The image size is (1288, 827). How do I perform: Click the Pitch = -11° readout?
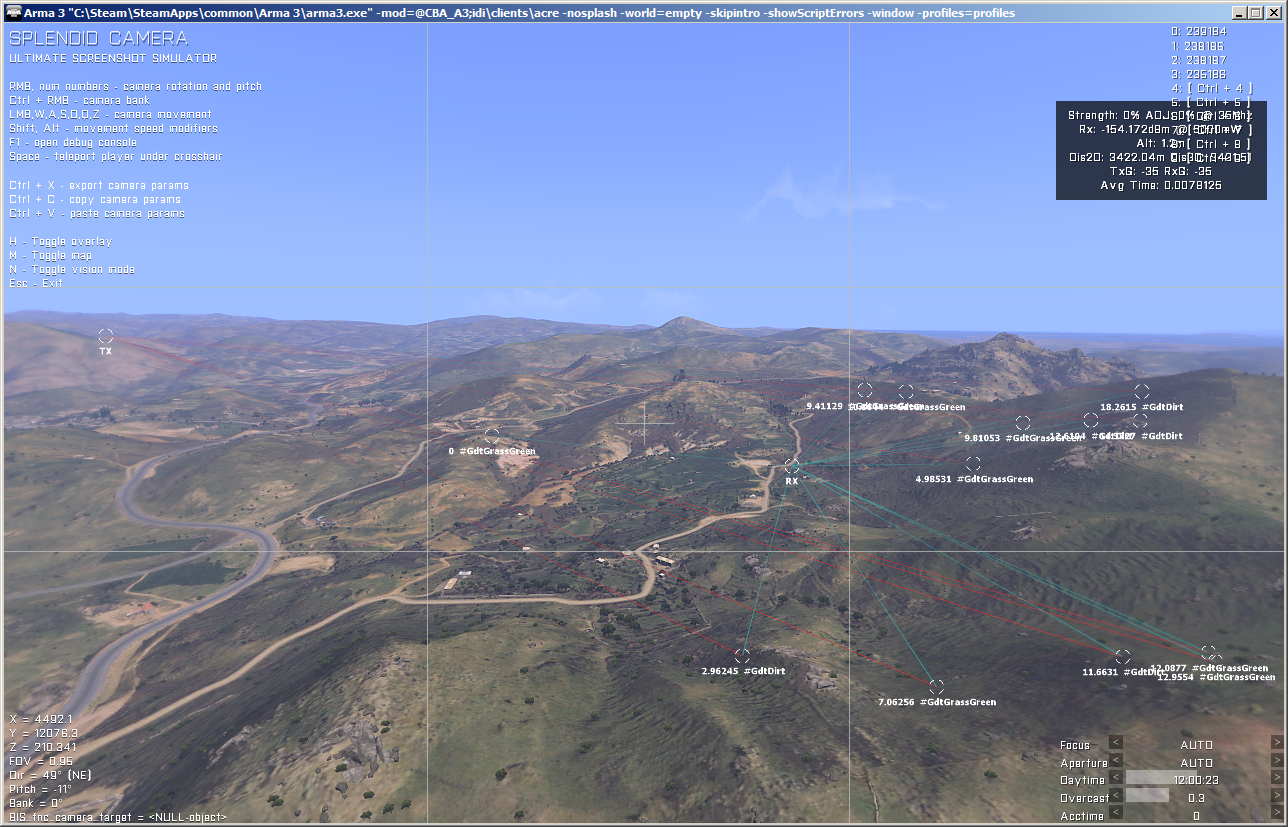tap(40, 789)
